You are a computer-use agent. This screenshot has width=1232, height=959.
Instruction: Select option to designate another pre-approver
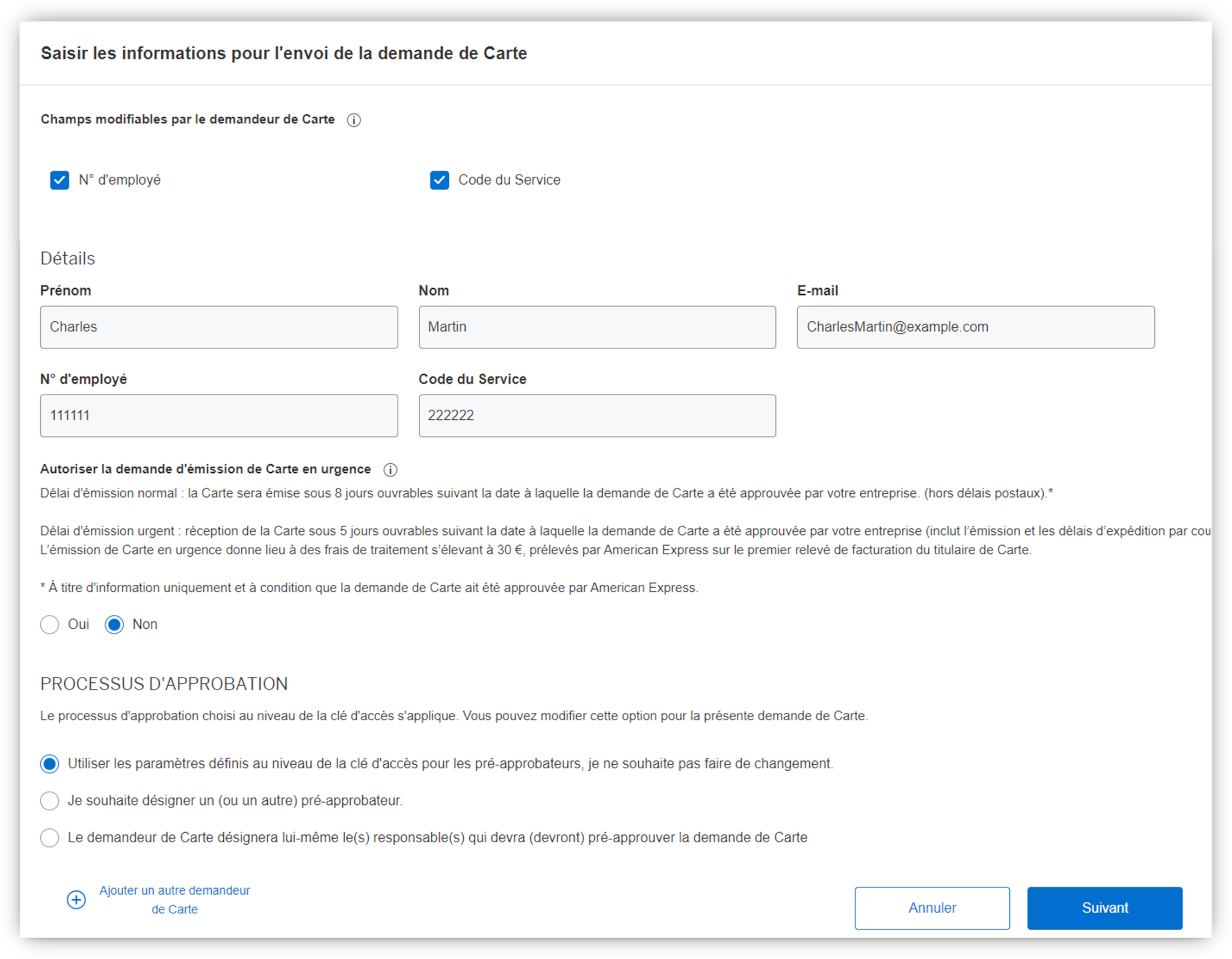coord(50,801)
